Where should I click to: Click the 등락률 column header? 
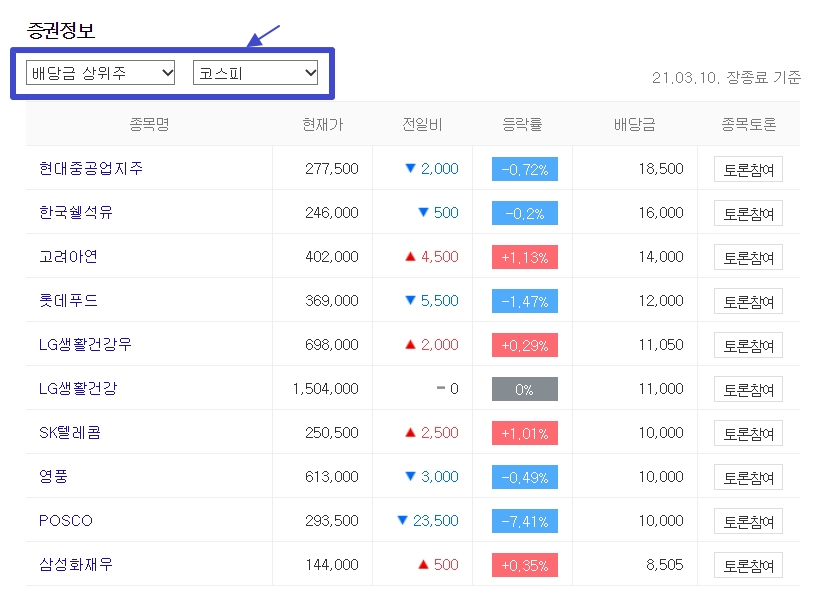pyautogui.click(x=522, y=124)
